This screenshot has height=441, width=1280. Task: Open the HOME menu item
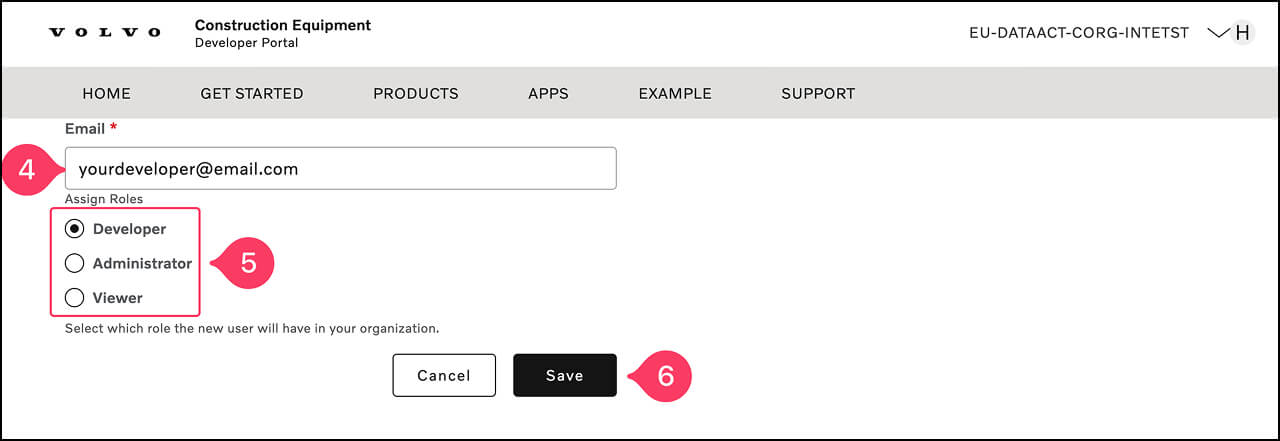(107, 94)
